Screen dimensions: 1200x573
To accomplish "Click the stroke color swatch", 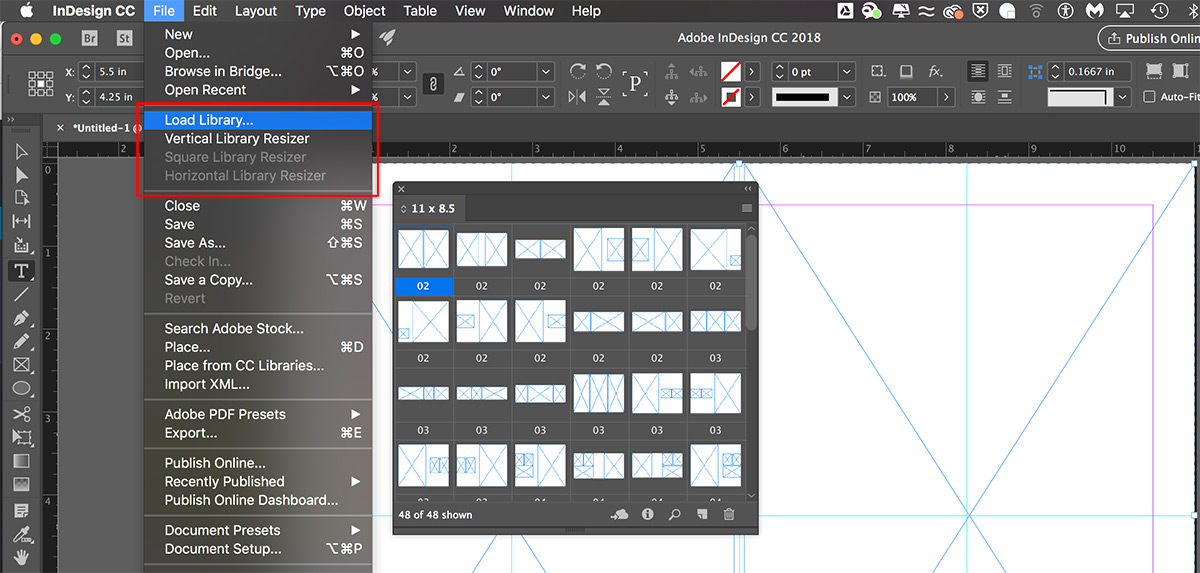I will pyautogui.click(x=732, y=97).
